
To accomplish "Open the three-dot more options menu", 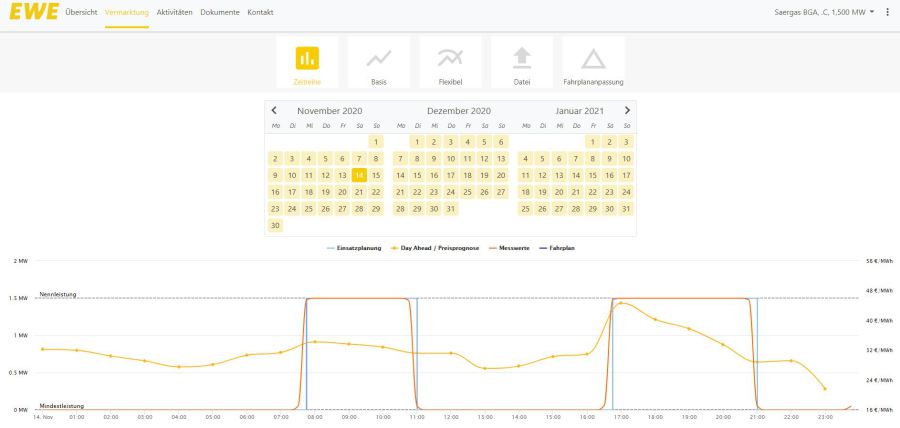I will (x=887, y=12).
